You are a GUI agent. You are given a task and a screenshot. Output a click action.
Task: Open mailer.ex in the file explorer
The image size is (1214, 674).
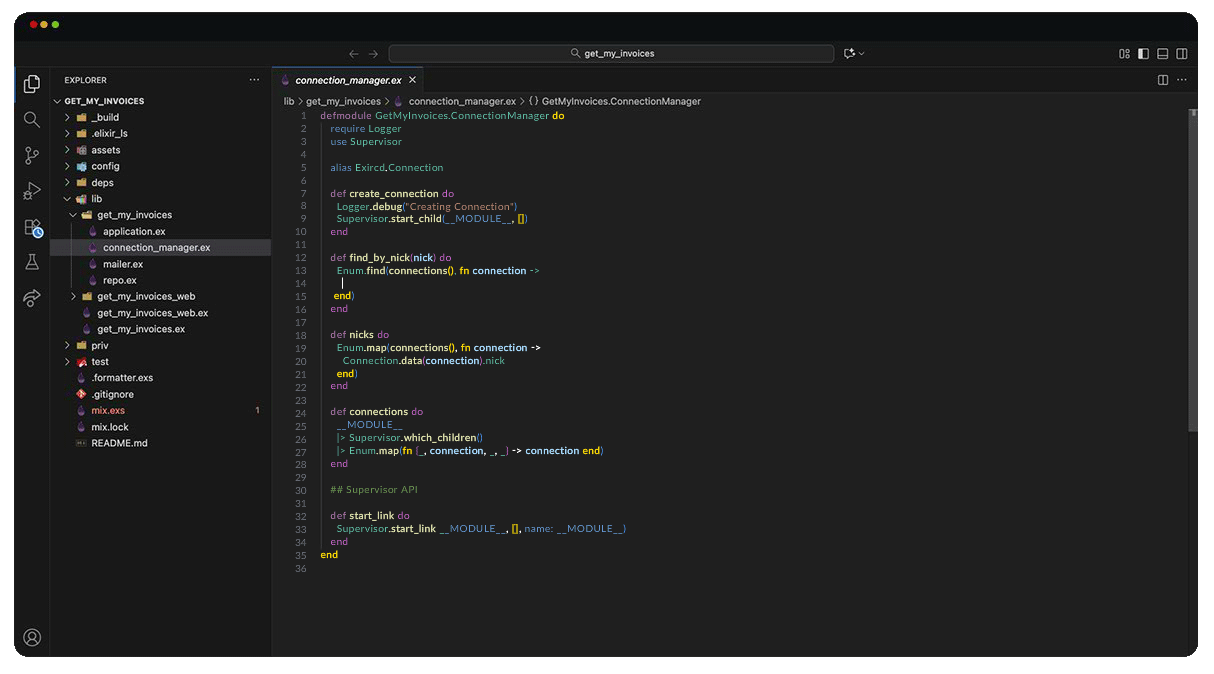[x=123, y=264]
